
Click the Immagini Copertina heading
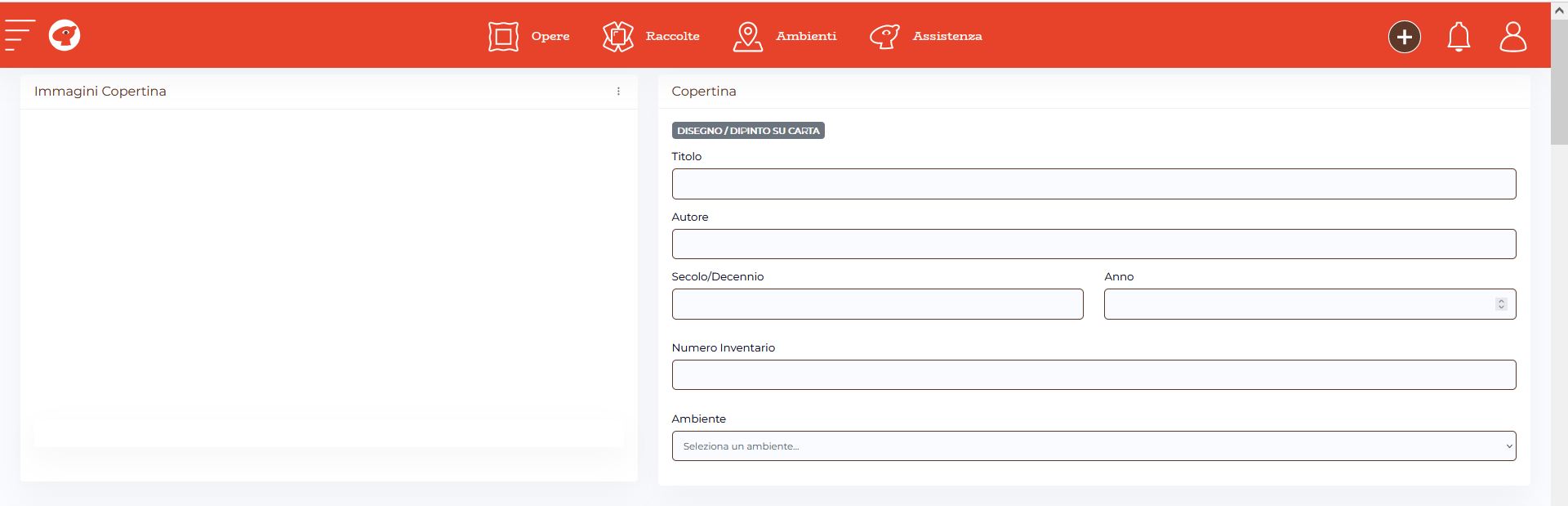tap(100, 92)
